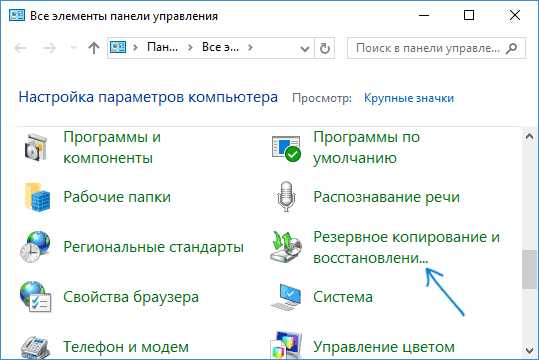This screenshot has height=360, width=539.
Task: Refresh the Control Panel view
Action: point(324,48)
